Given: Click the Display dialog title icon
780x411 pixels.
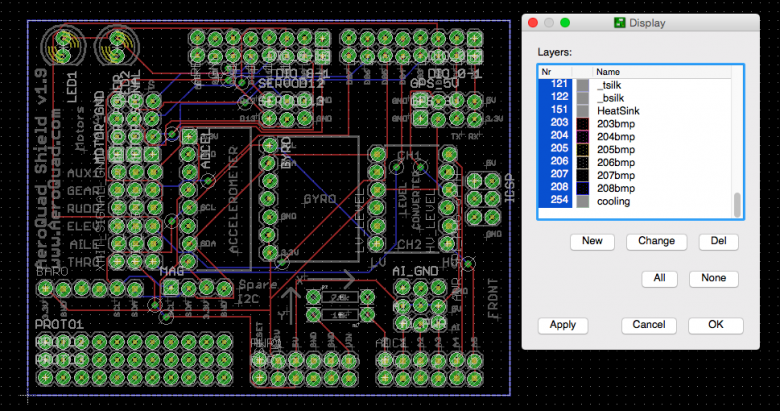Looking at the screenshot, I should click(620, 22).
